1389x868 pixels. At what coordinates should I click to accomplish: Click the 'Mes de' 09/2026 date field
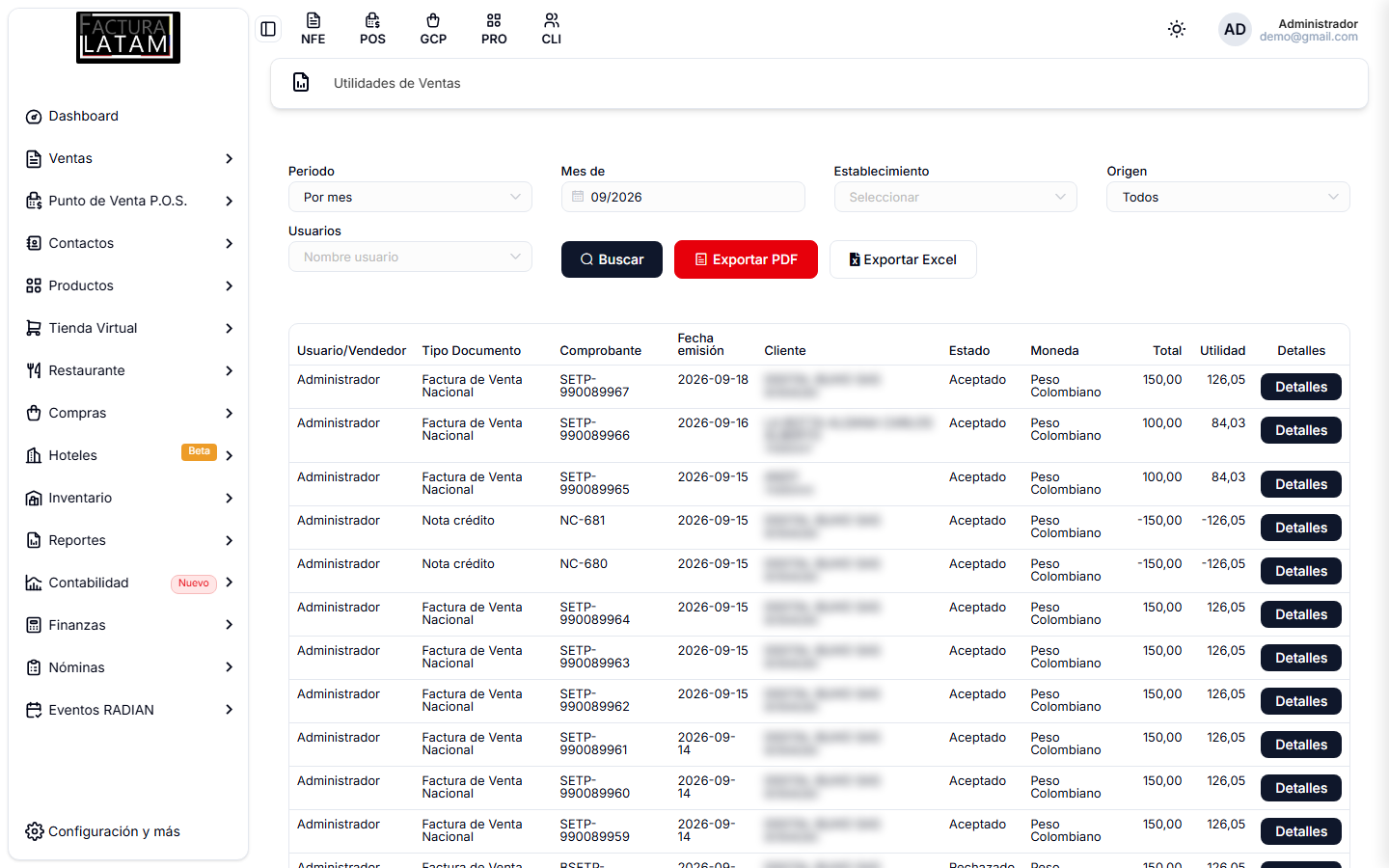tap(683, 197)
